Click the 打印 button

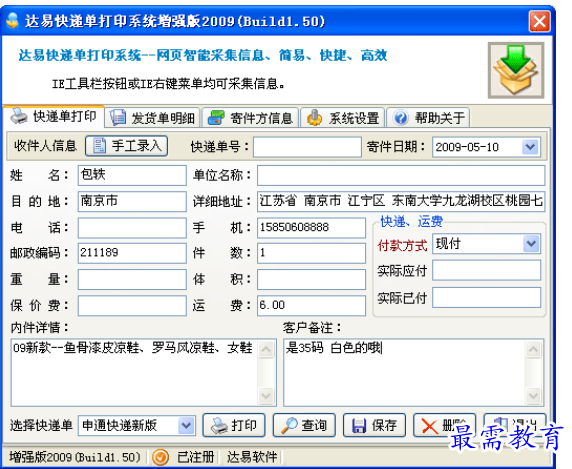(x=234, y=425)
